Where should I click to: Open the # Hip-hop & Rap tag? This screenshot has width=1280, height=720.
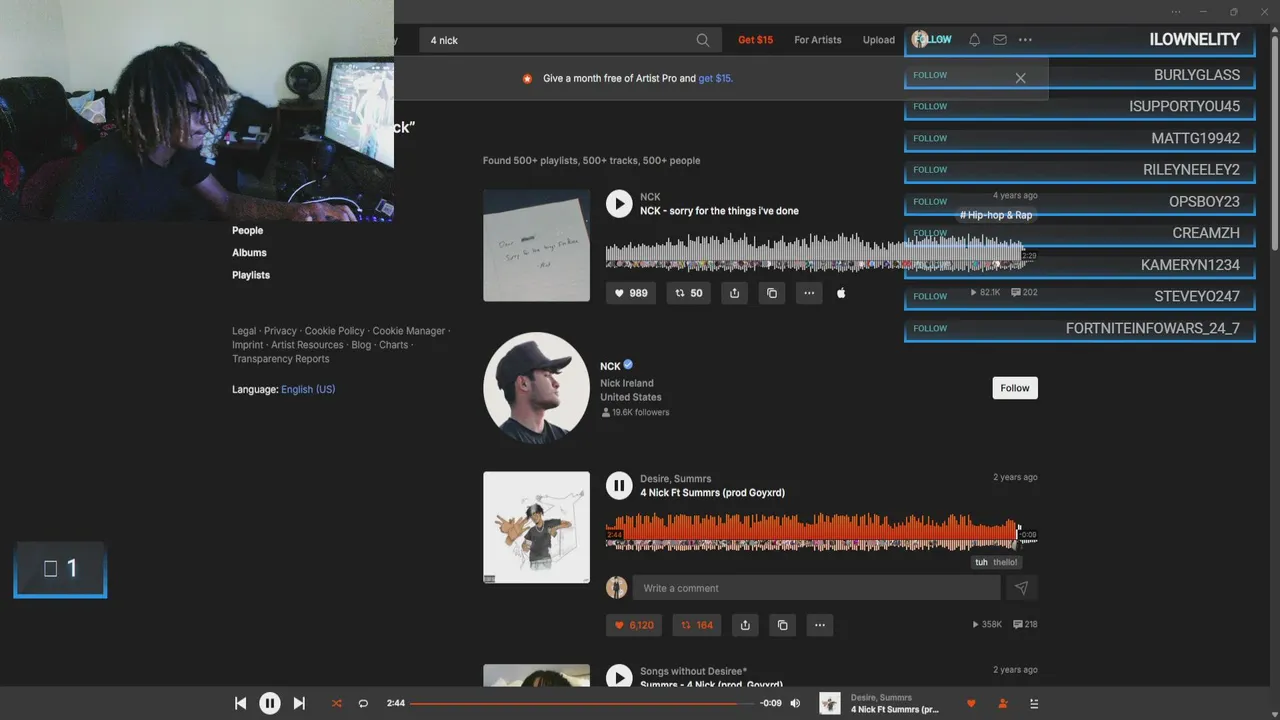click(996, 215)
